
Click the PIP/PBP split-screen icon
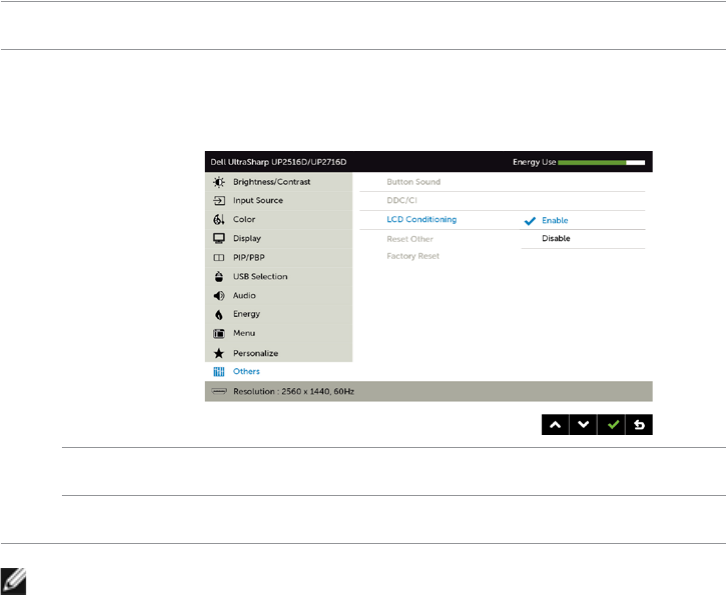219,257
